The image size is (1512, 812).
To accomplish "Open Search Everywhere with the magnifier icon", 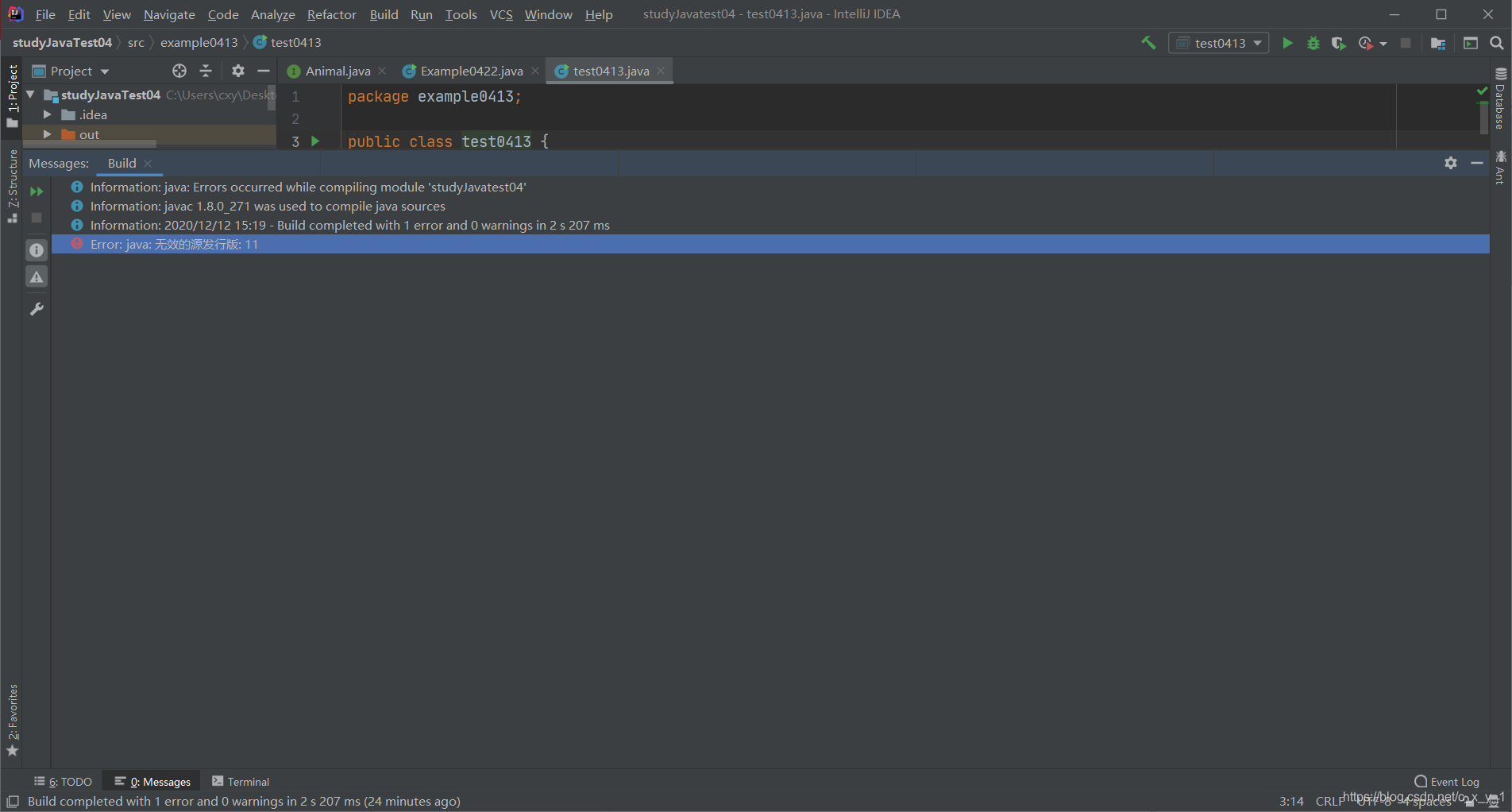I will coord(1498,43).
